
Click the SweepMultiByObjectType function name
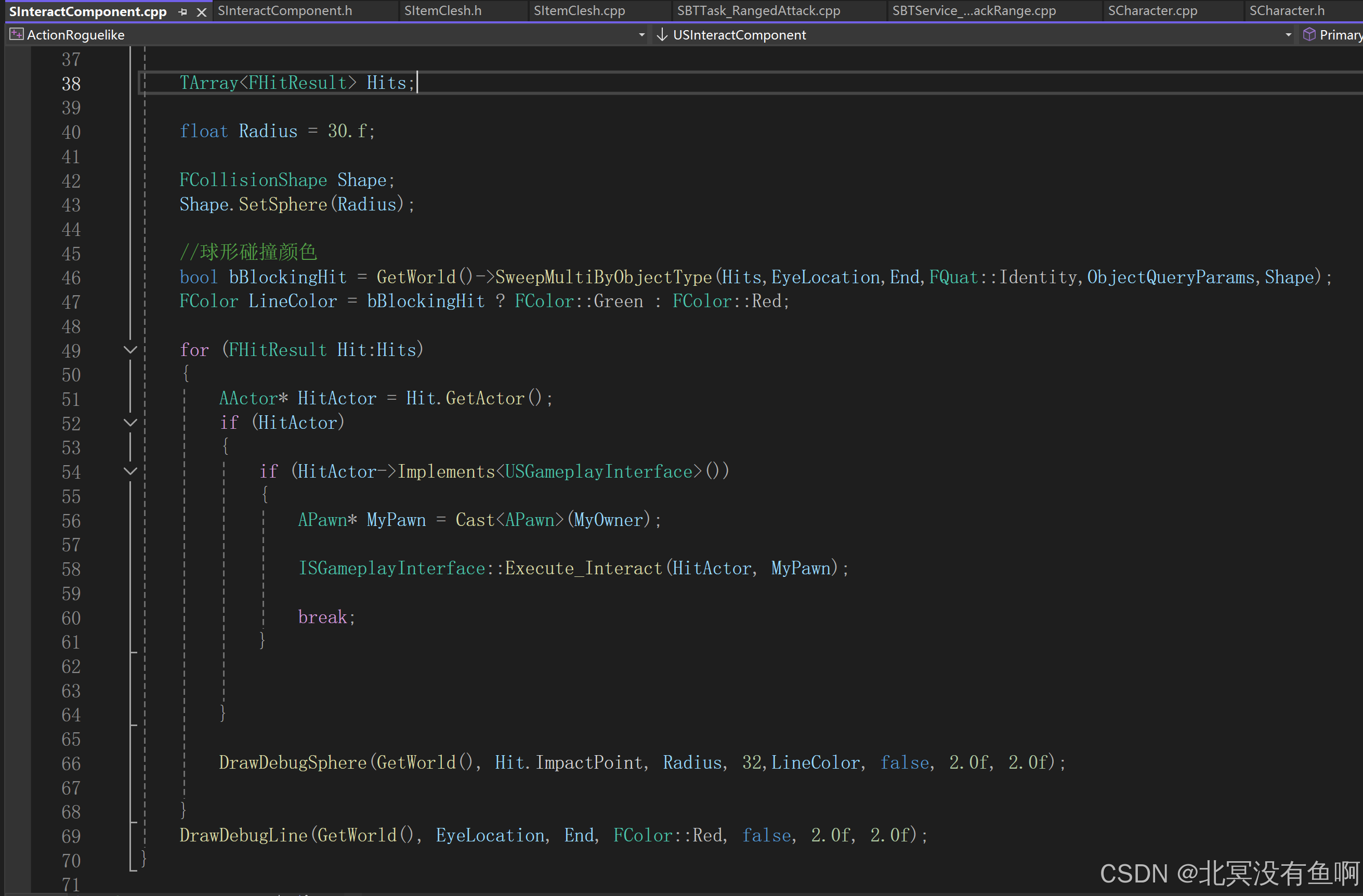click(x=603, y=277)
